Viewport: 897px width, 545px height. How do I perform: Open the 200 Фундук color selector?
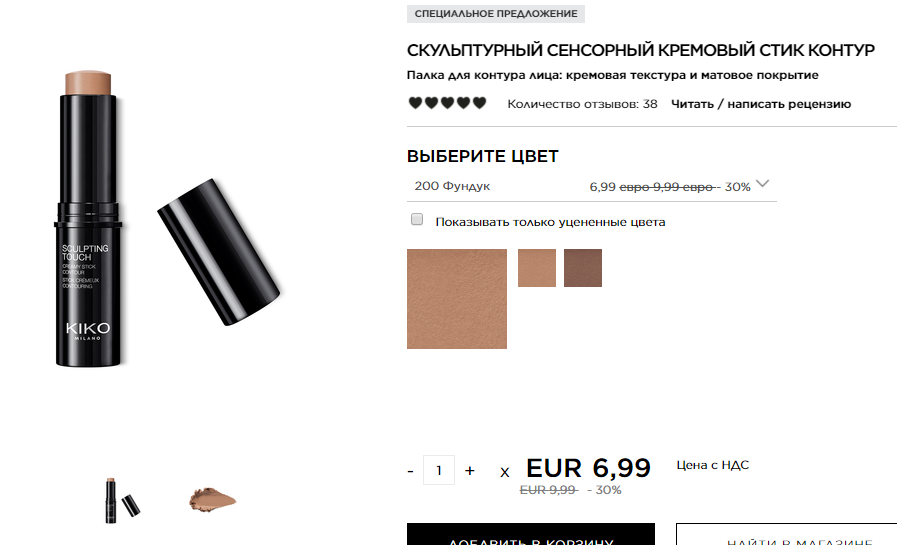click(x=592, y=186)
